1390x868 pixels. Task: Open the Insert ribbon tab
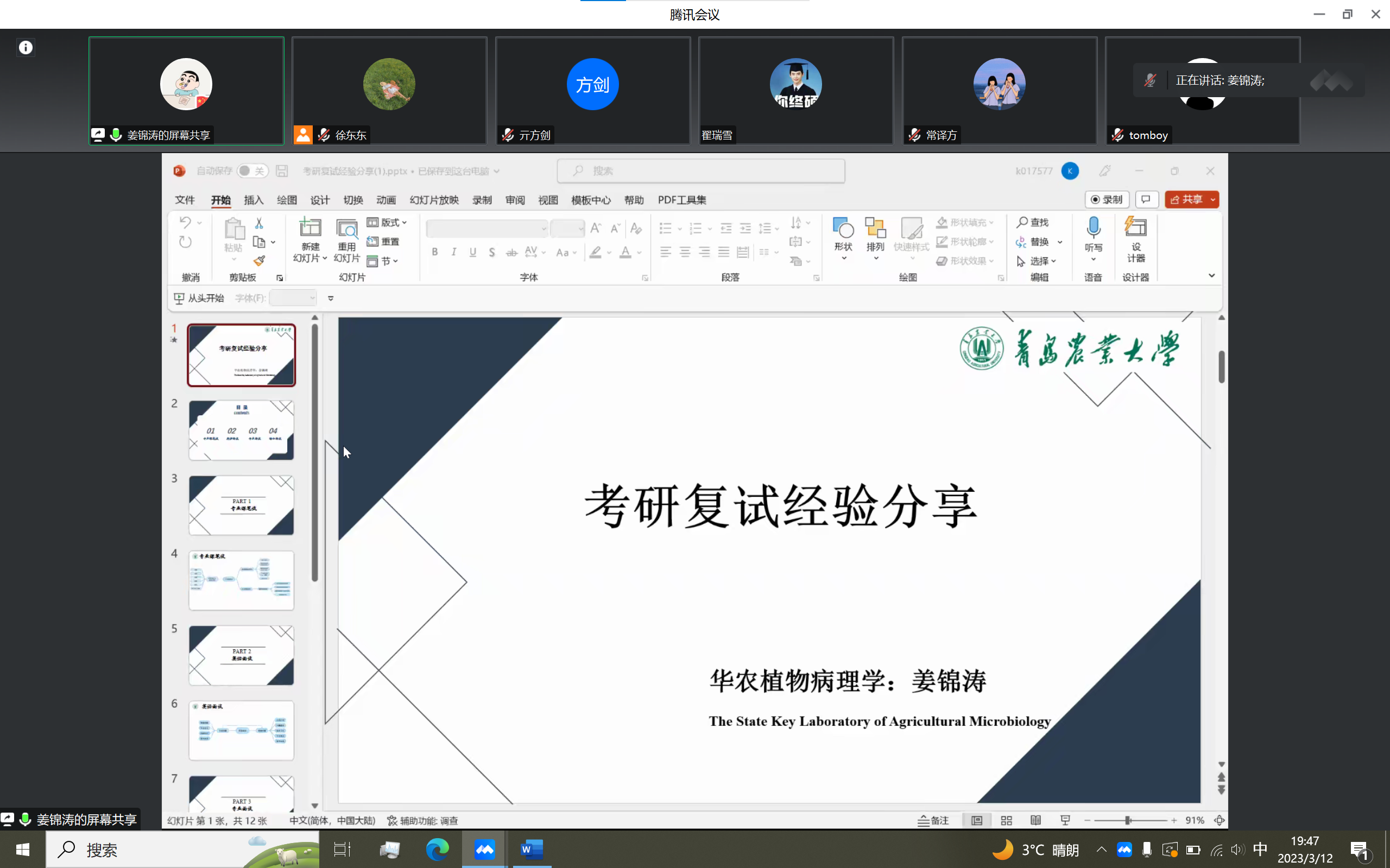(x=253, y=200)
